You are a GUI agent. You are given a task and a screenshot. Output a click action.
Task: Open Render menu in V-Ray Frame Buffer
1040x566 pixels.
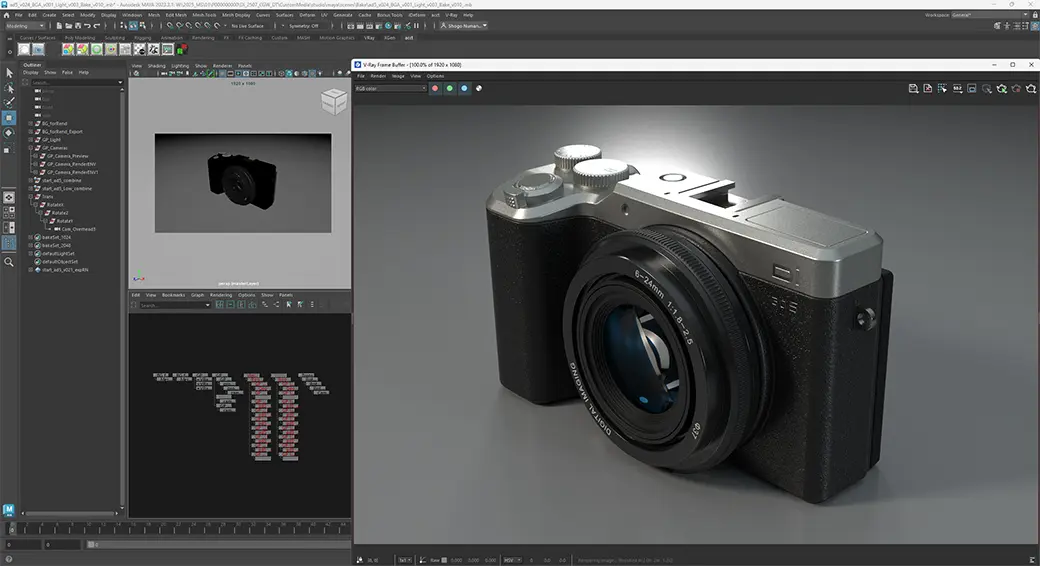pos(378,76)
